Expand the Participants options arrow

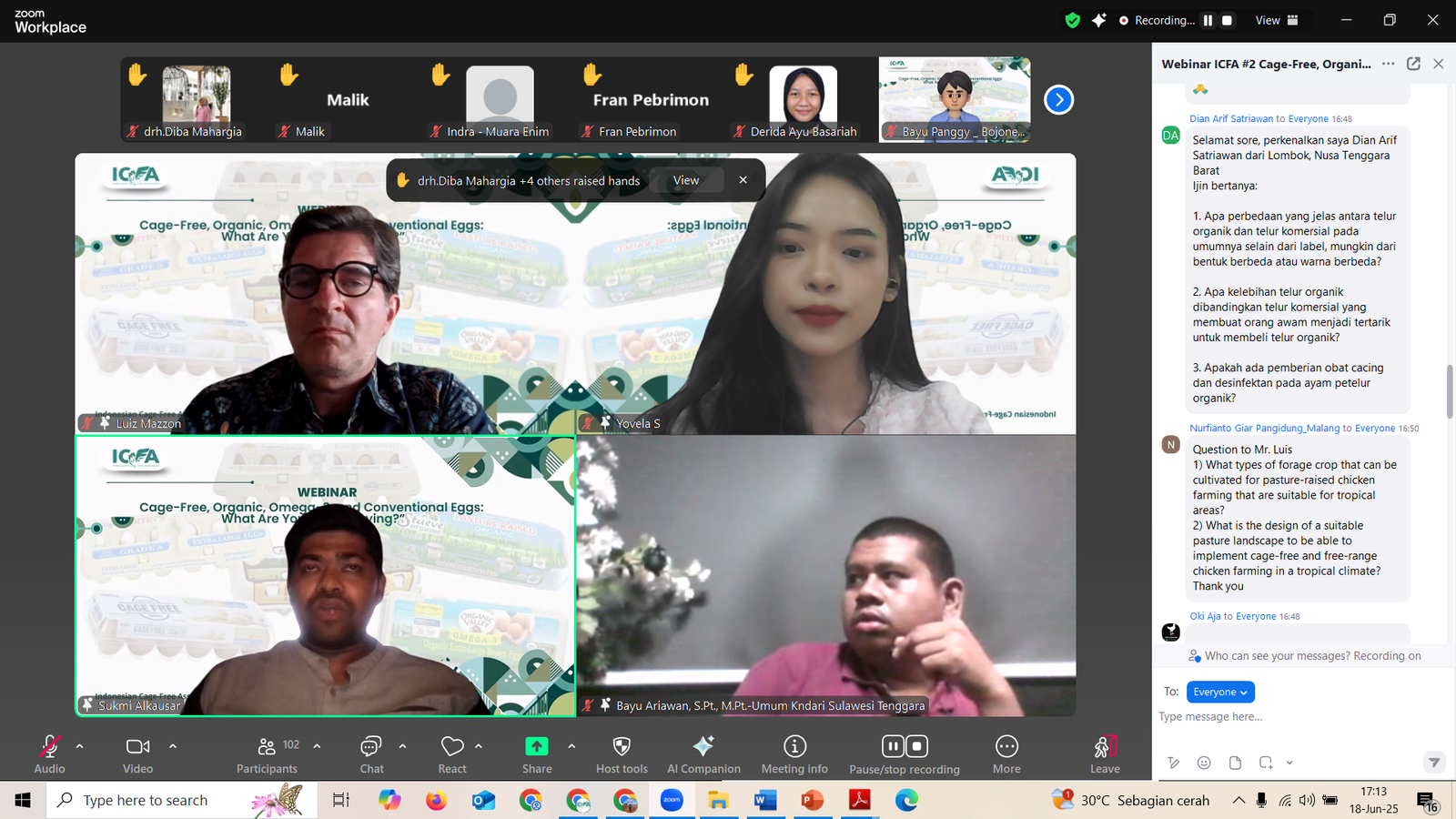(x=317, y=746)
